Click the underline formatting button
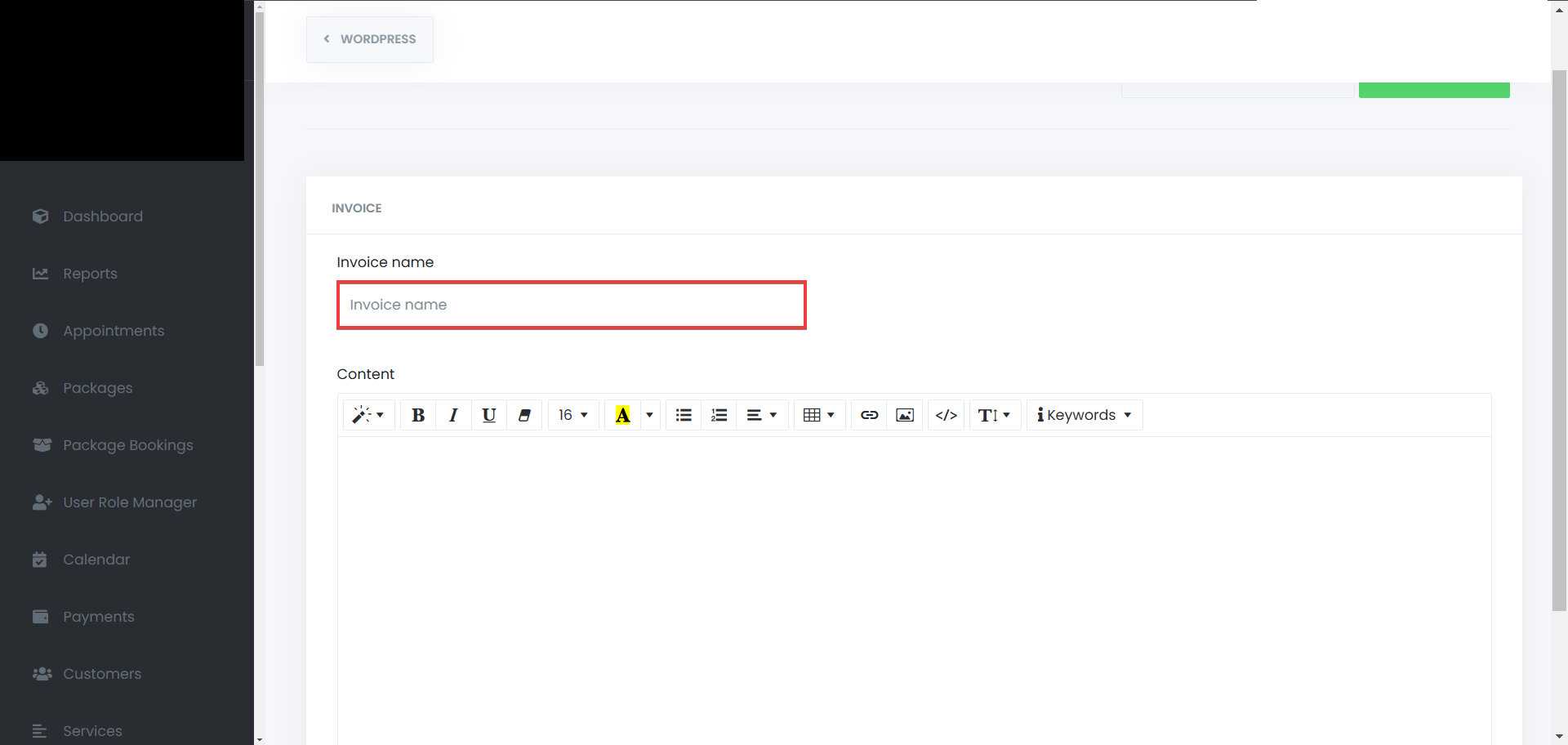Screen dimensions: 1568x745 click(488, 415)
